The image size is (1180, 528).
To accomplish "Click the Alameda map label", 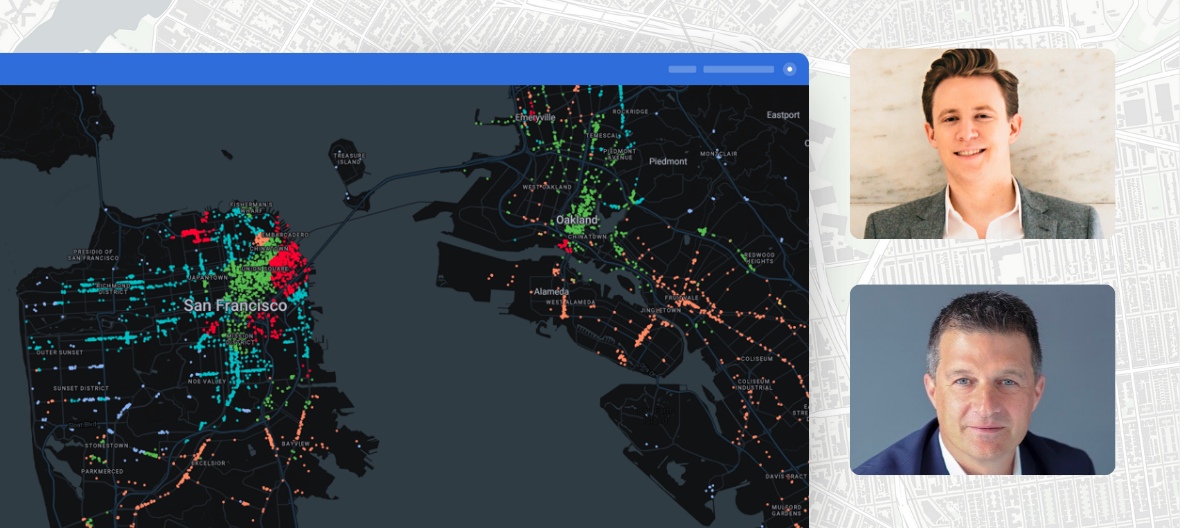I will [552, 291].
